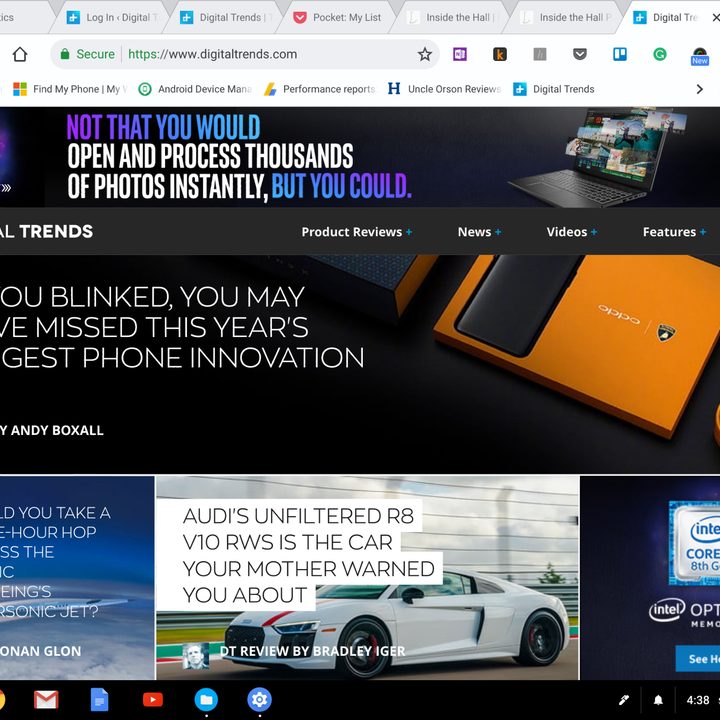The image size is (720, 720).
Task: Open the phone innovation headline article
Action: [x=182, y=327]
